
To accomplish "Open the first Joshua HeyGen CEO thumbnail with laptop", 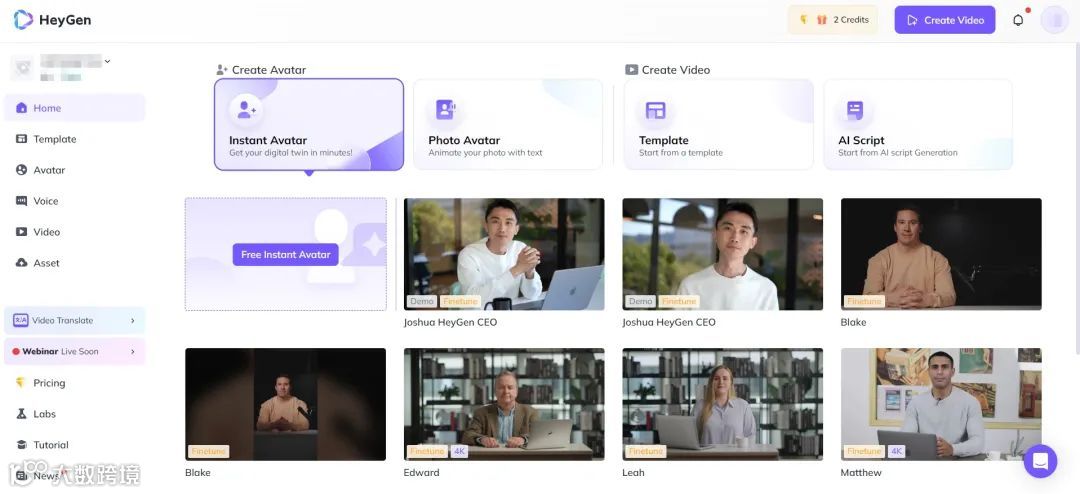I will 504,254.
